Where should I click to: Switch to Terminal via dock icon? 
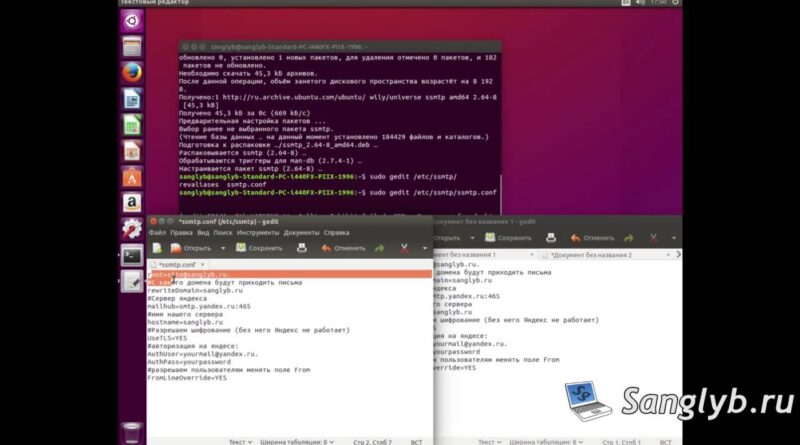click(132, 255)
